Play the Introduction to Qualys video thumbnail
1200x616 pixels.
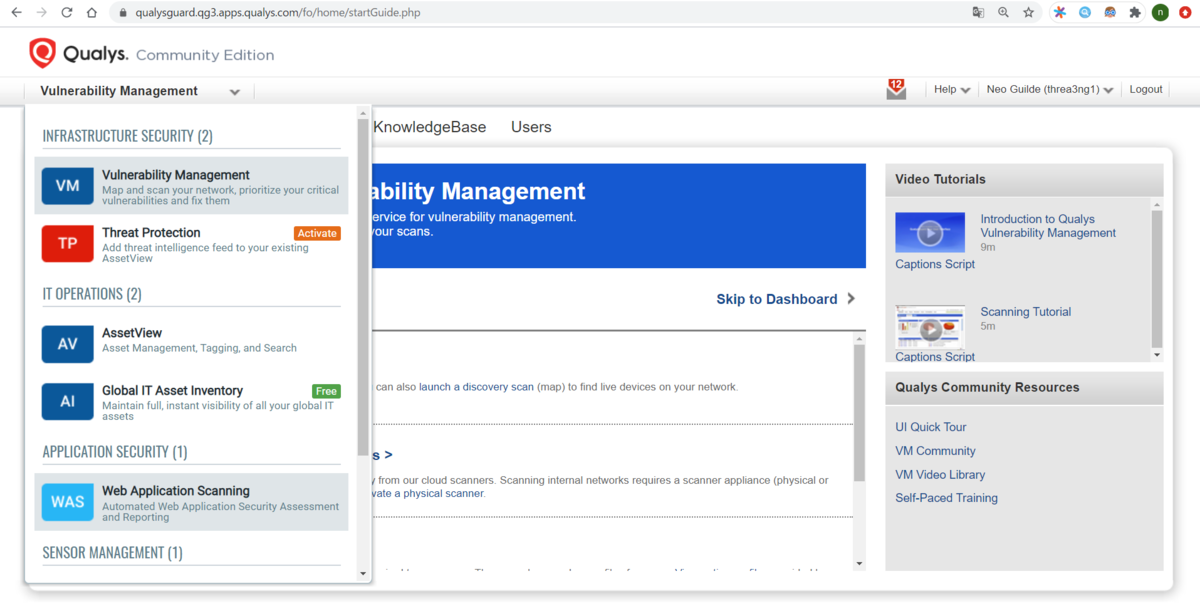(x=930, y=232)
